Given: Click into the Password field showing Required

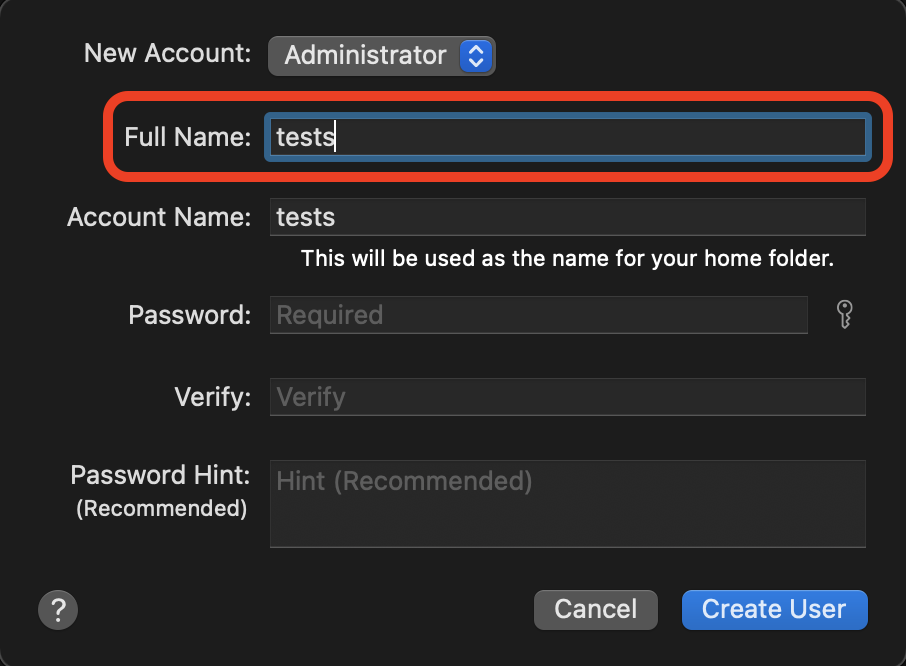Looking at the screenshot, I should click(x=538, y=315).
